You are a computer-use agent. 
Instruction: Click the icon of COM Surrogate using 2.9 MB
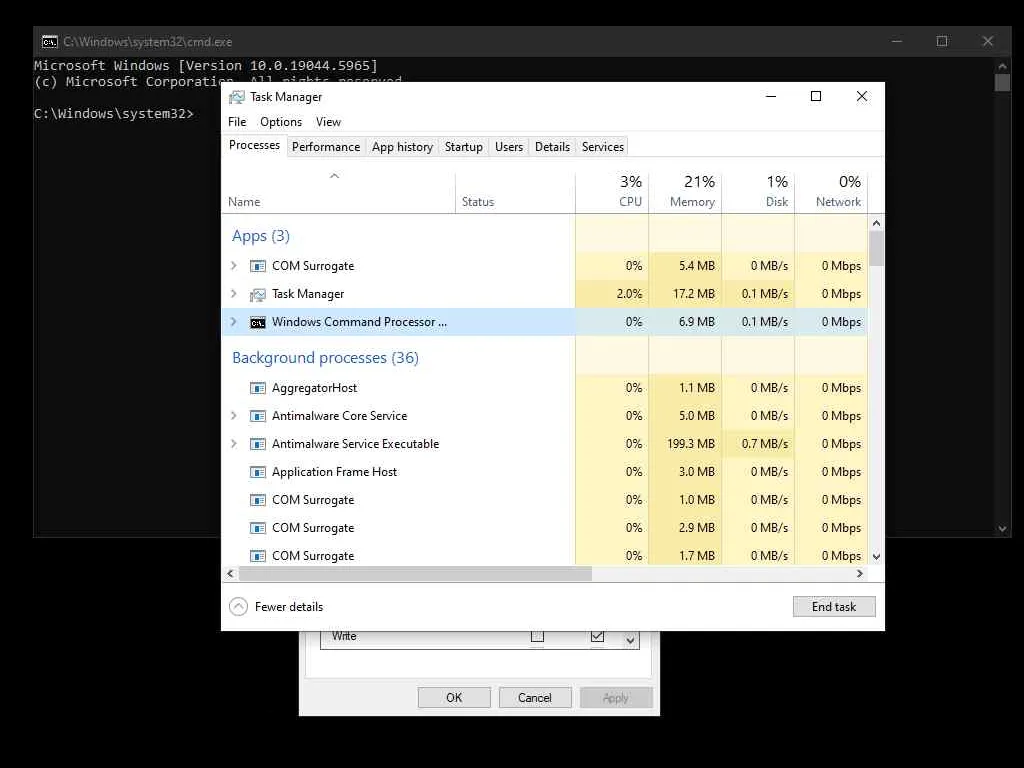pos(258,528)
